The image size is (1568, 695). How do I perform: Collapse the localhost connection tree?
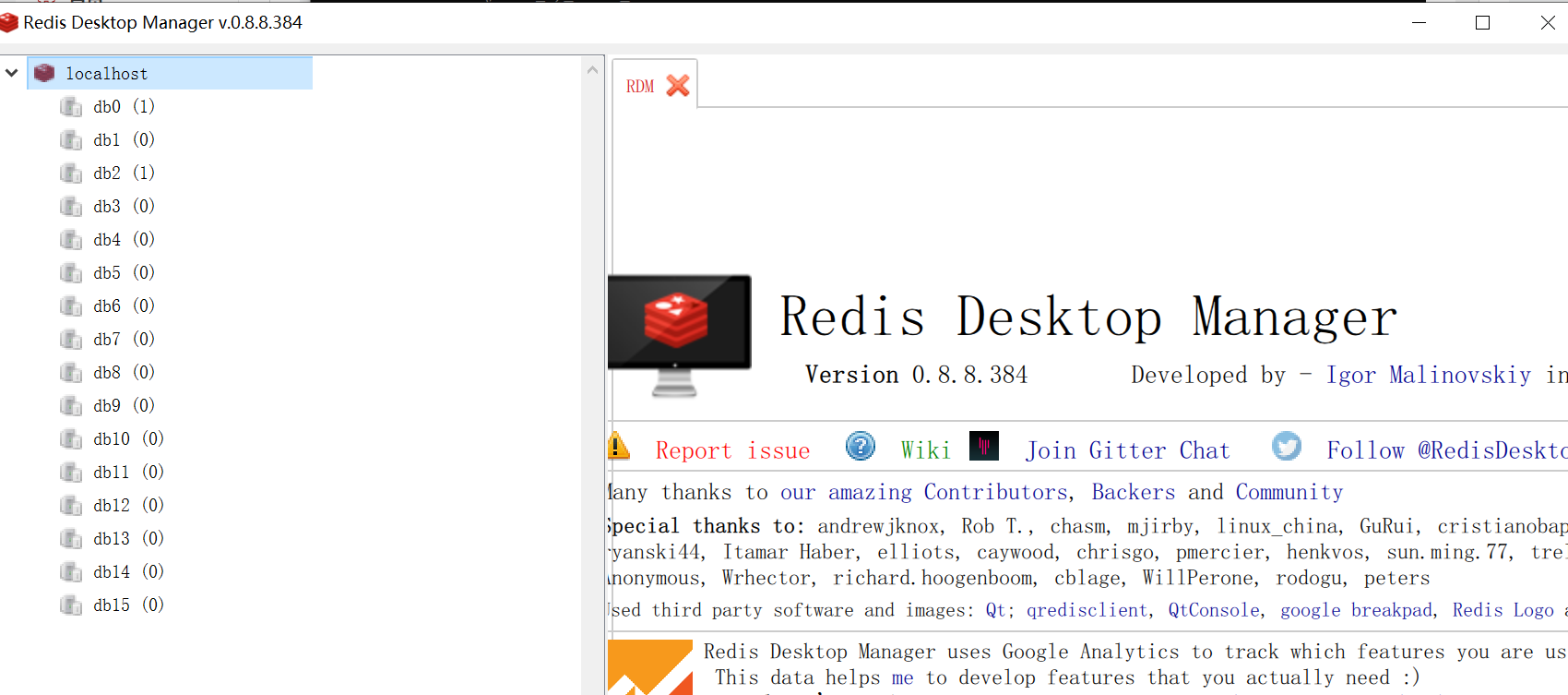coord(12,73)
